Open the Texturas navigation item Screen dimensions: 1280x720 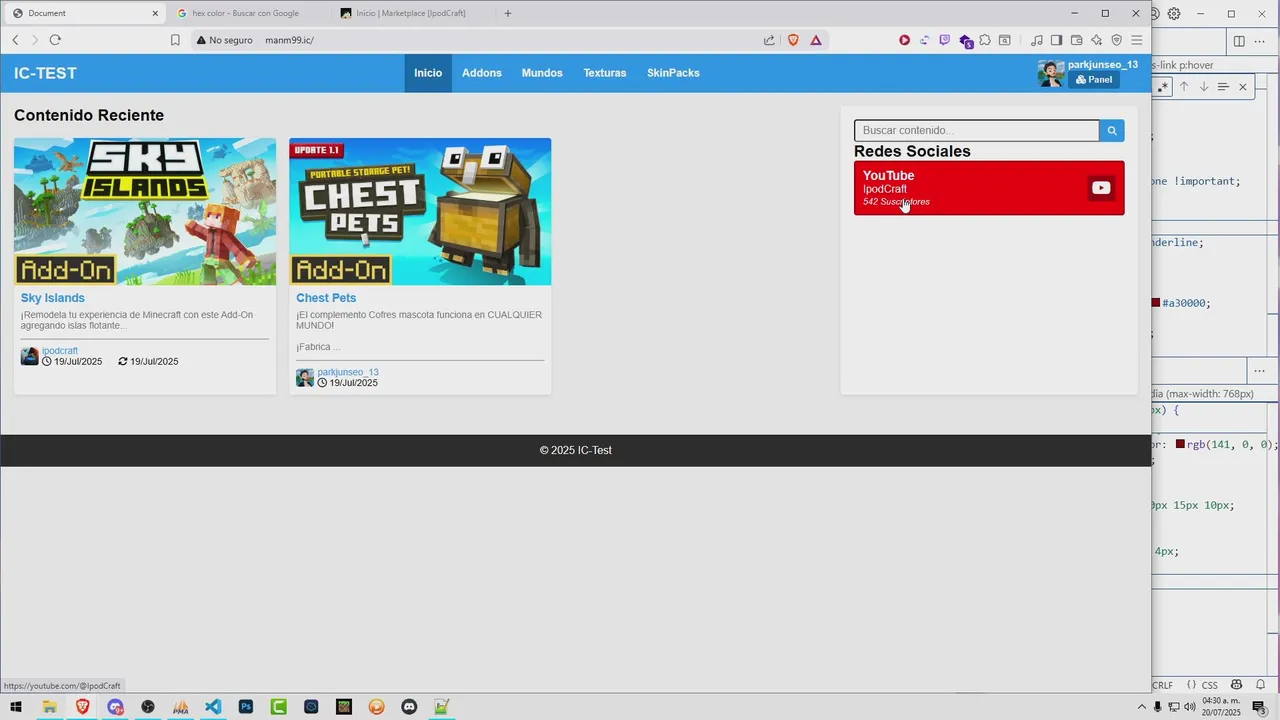click(605, 73)
